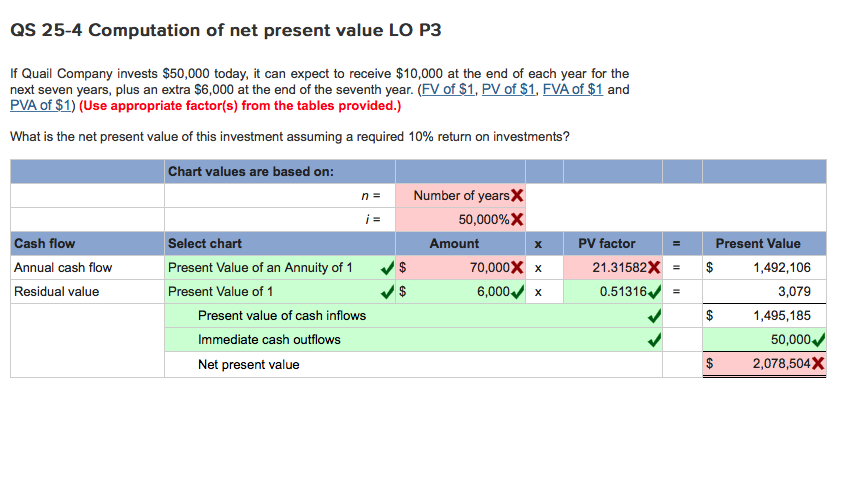
Task: Select the red 'Use appropriate factor(s)' instruction text
Action: click(240, 105)
